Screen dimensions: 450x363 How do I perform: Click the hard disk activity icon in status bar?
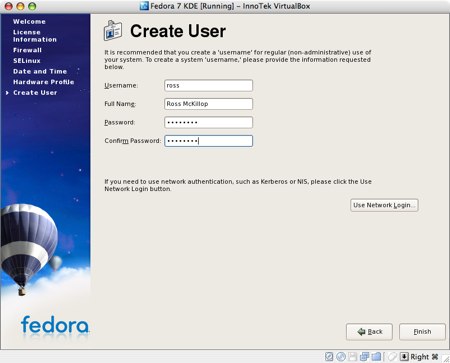pyautogui.click(x=329, y=357)
